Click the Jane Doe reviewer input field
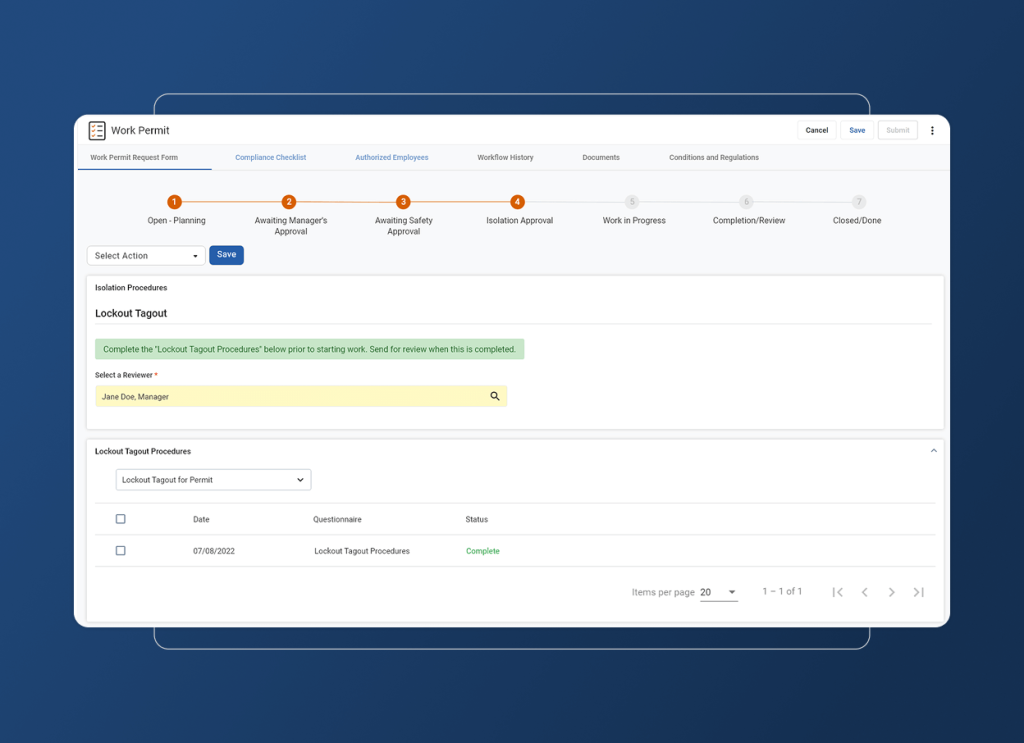Screen dimensions: 1024x743 tap(280, 396)
